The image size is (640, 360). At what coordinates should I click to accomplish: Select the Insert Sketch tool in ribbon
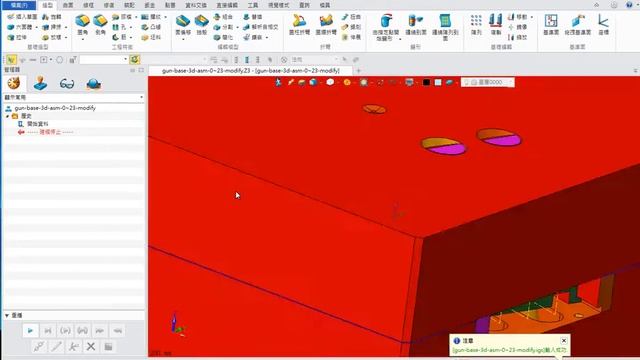(22, 17)
